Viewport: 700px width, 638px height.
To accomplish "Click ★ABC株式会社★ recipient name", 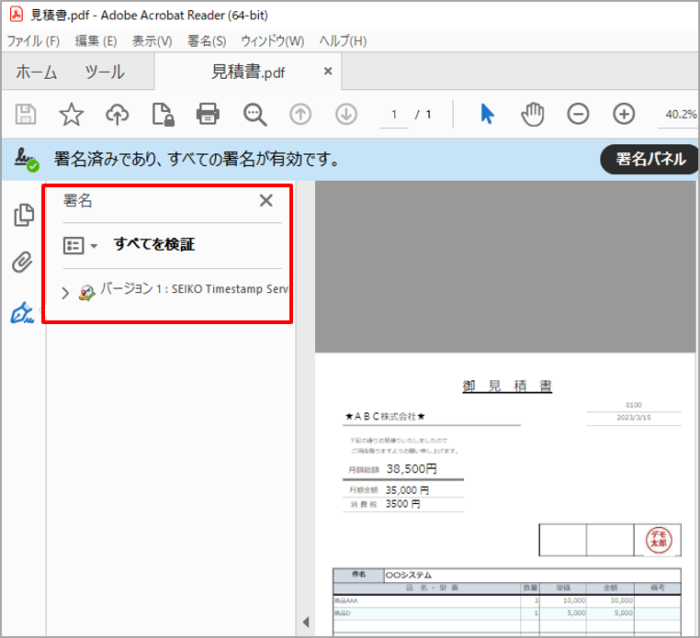I will 385,417.
